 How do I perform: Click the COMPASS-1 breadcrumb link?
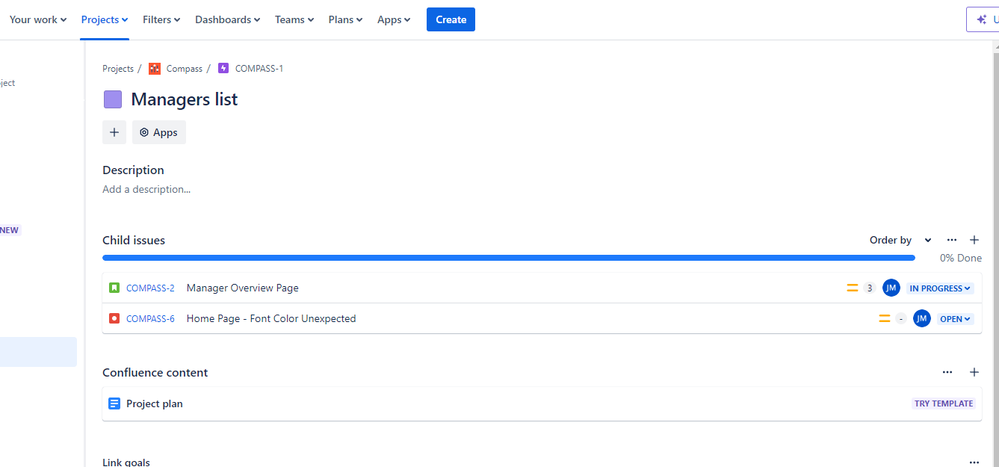259,69
